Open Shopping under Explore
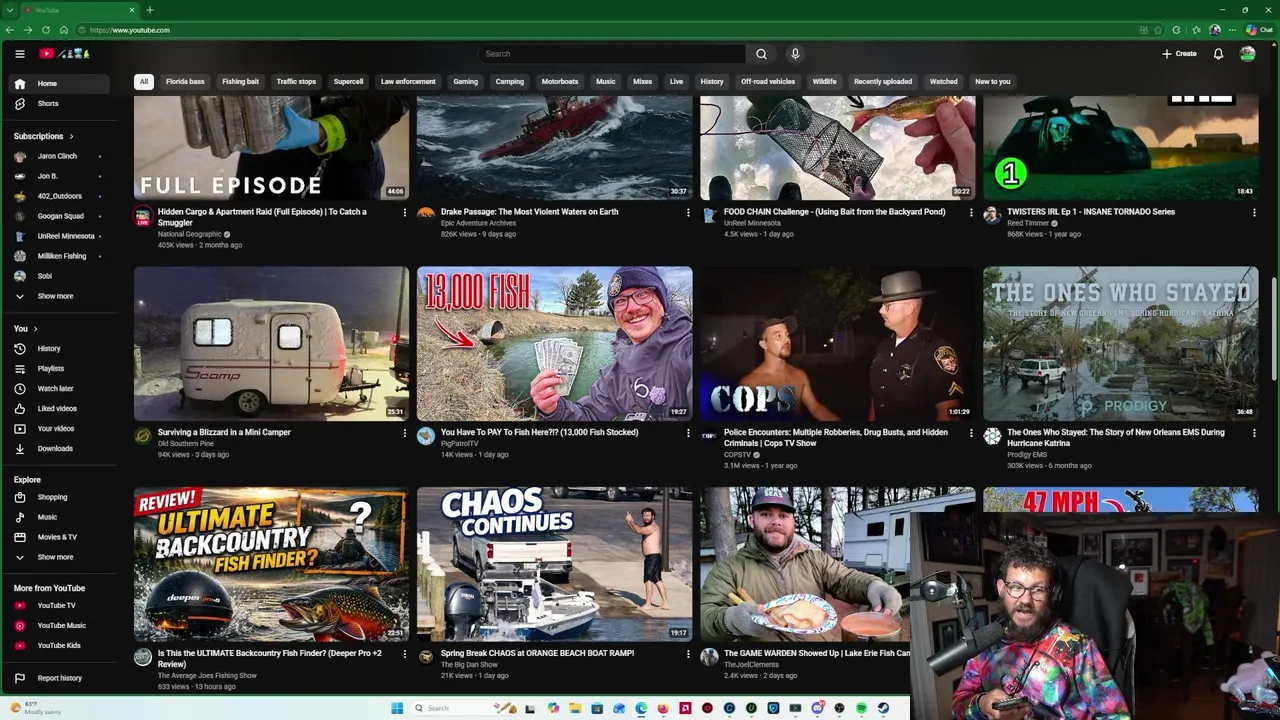The image size is (1280, 720). coord(60,497)
